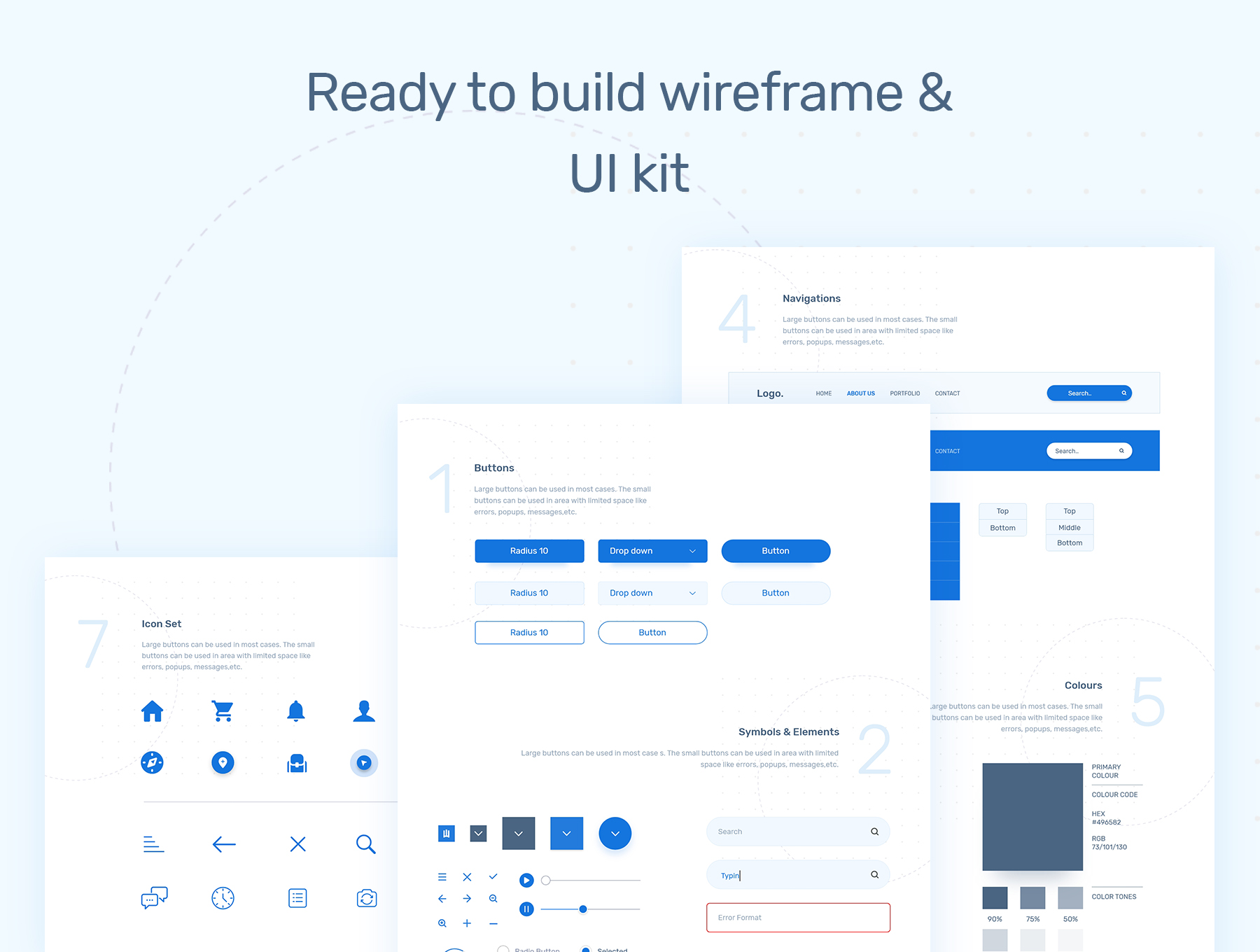Click the blue pause button

(x=526, y=909)
